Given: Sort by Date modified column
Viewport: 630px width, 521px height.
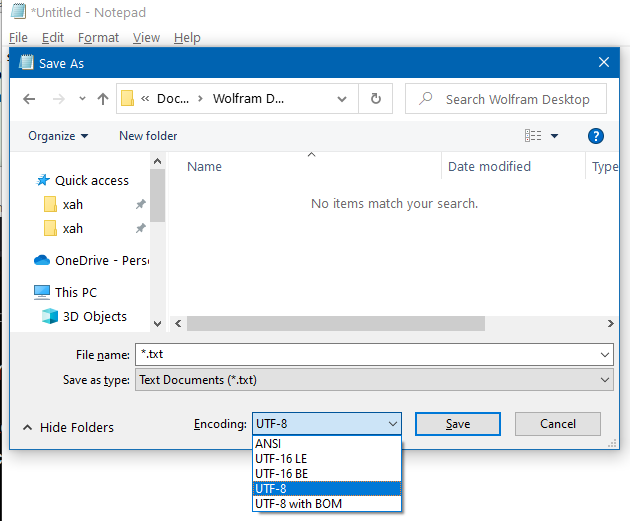Looking at the screenshot, I should click(489, 166).
